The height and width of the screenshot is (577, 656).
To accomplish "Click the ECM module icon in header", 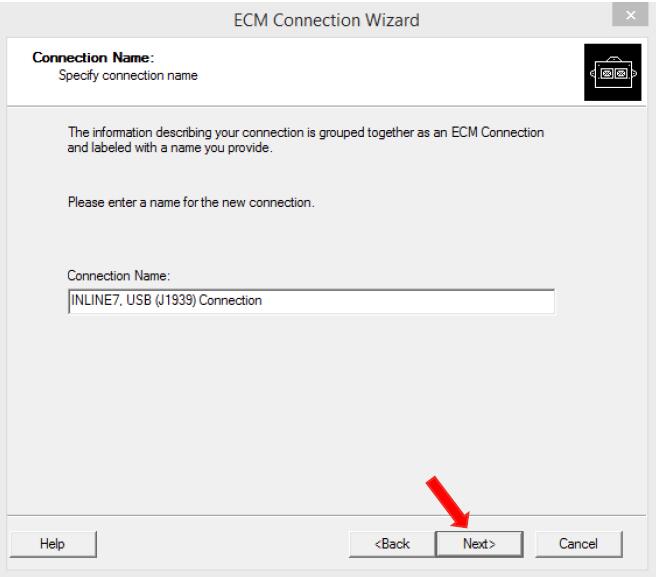I will 612,72.
